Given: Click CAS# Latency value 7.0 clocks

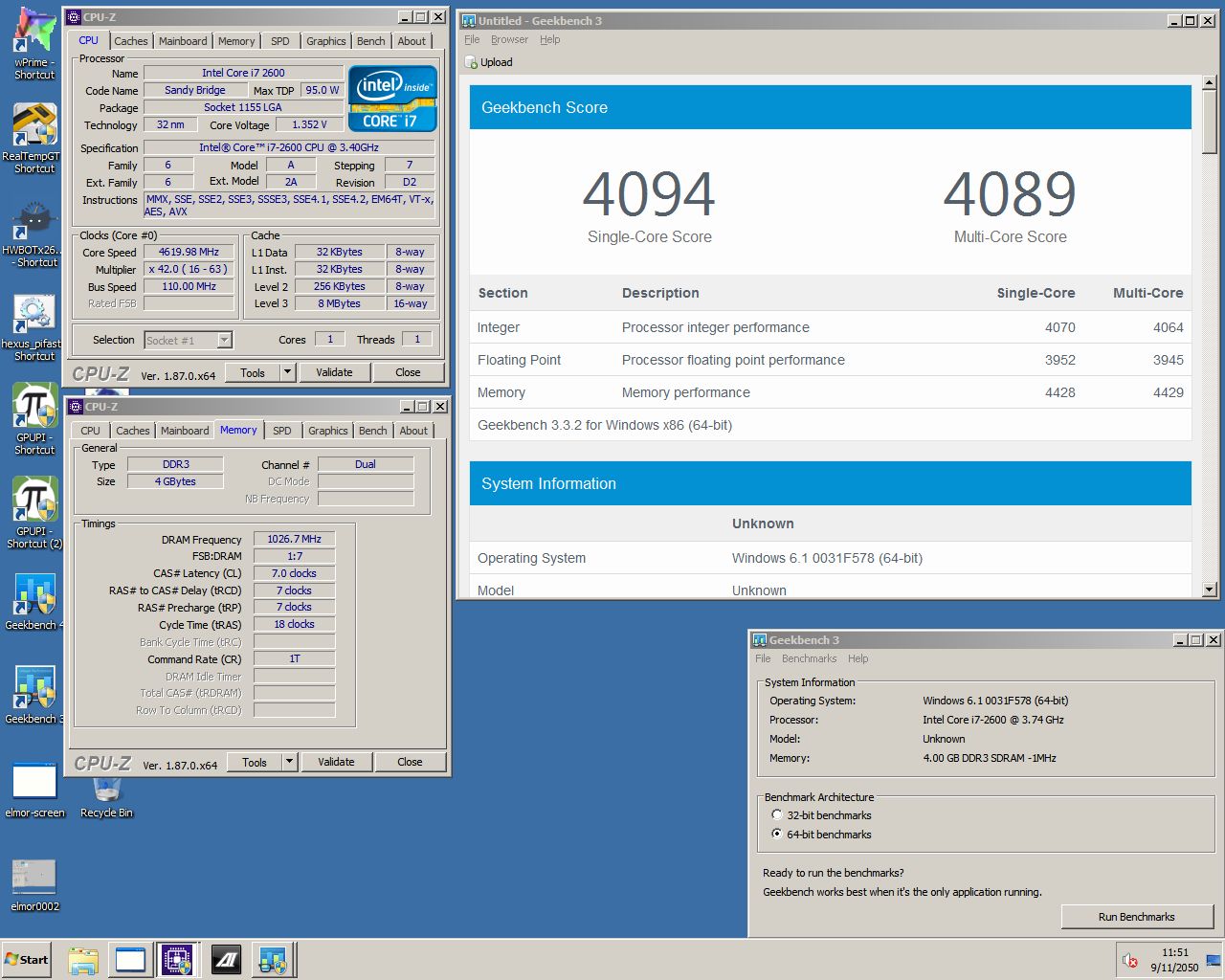Looking at the screenshot, I should coord(294,573).
